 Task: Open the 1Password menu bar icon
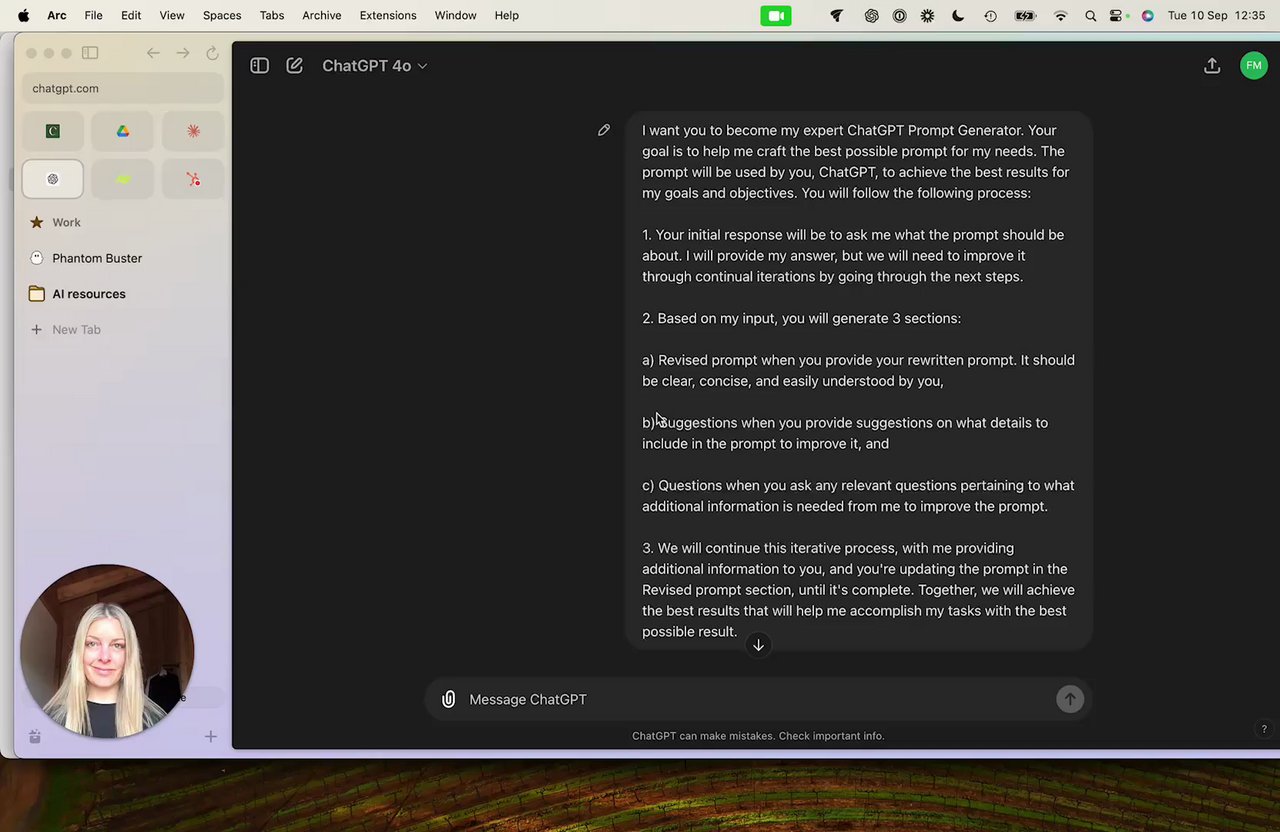point(899,15)
